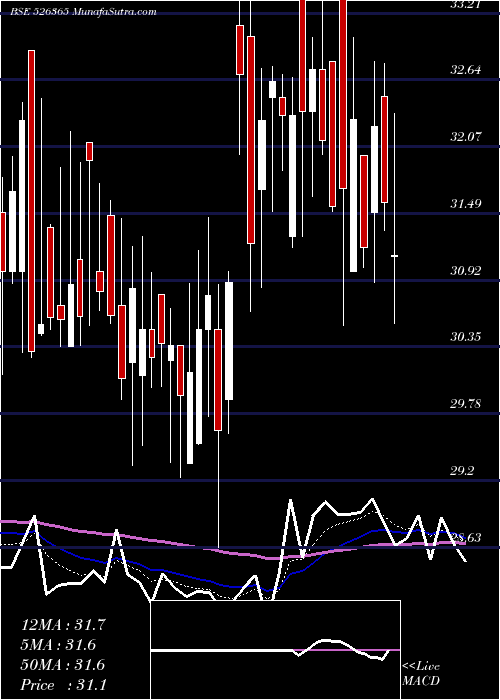
Task: Click the tall red candle at chart left
Action: click(x=31, y=201)
